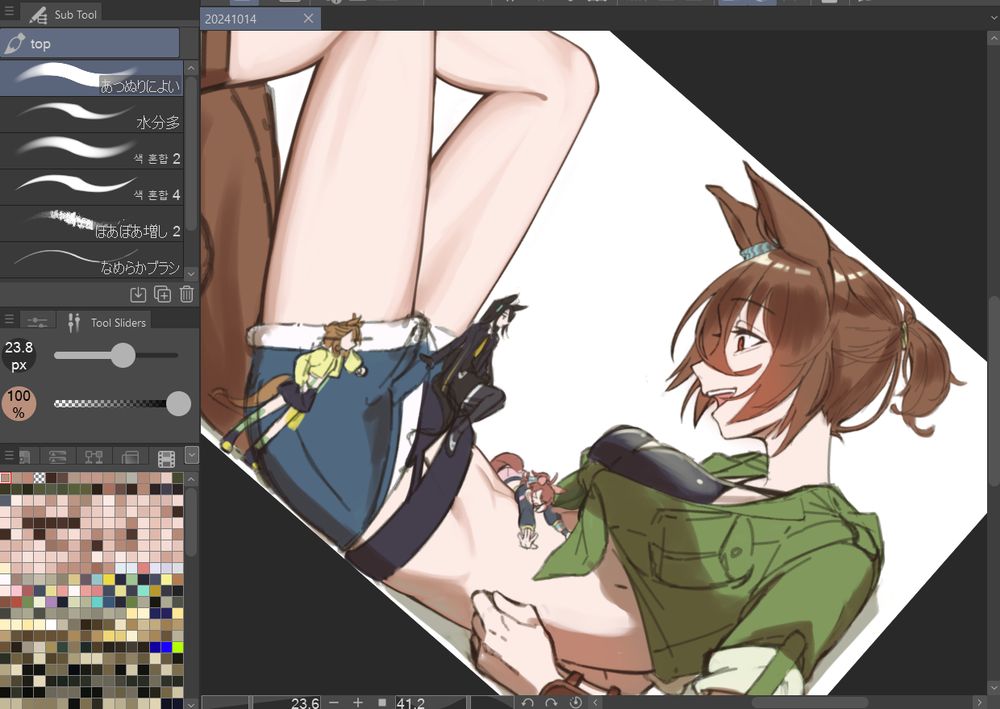Pick the transparent checkerboard swatch

pyautogui.click(x=40, y=478)
